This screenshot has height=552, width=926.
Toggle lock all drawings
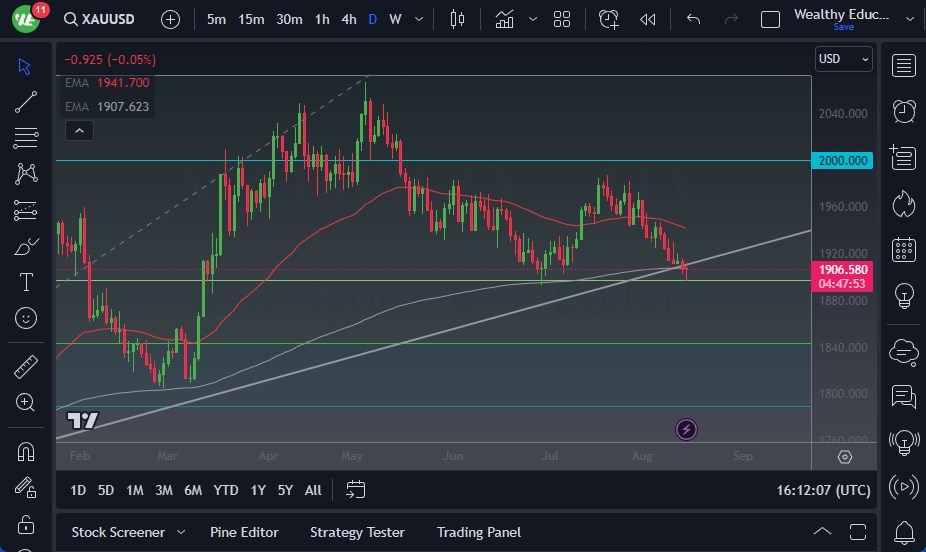pos(26,524)
